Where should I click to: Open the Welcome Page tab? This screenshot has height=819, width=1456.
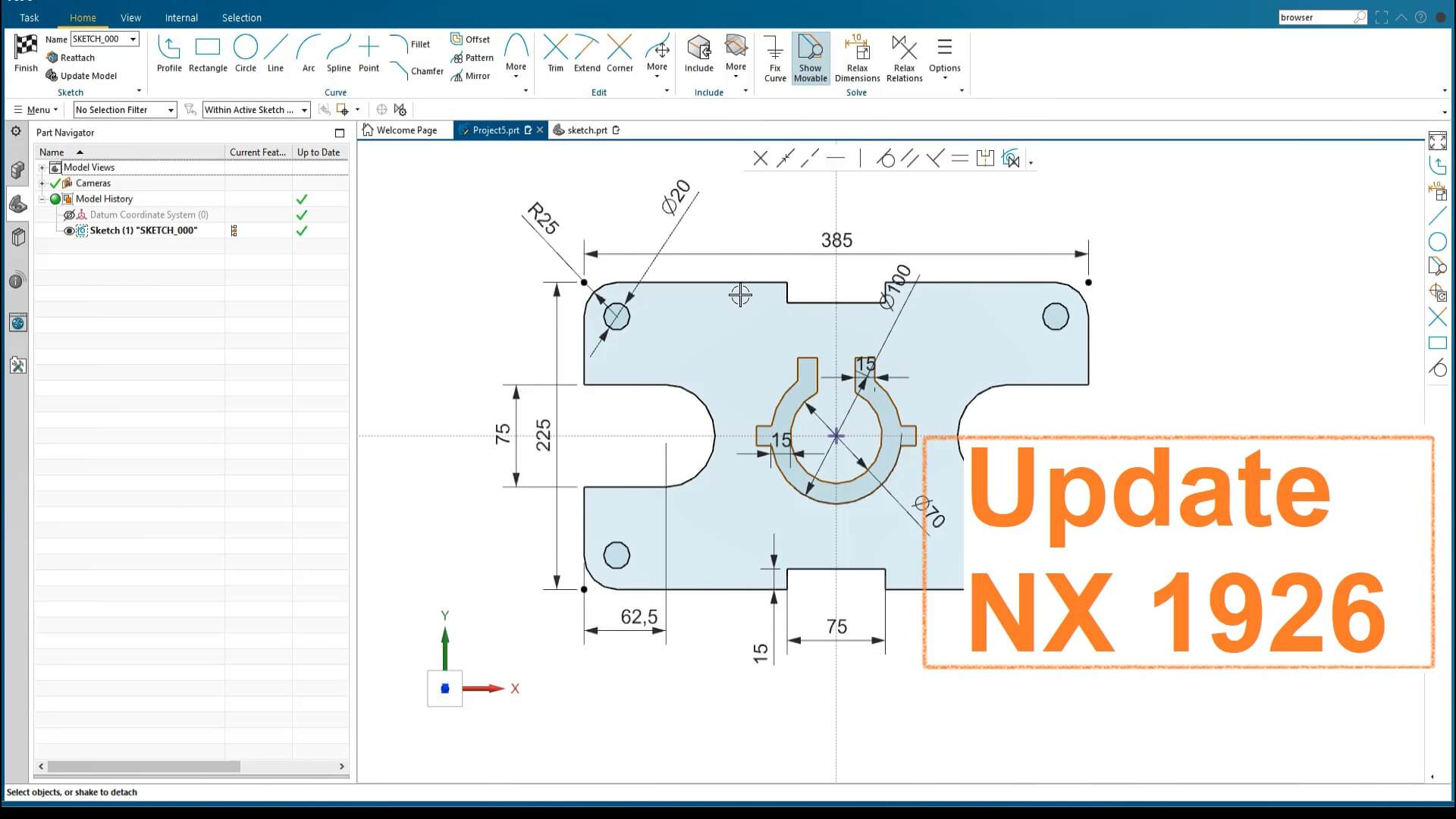point(400,130)
